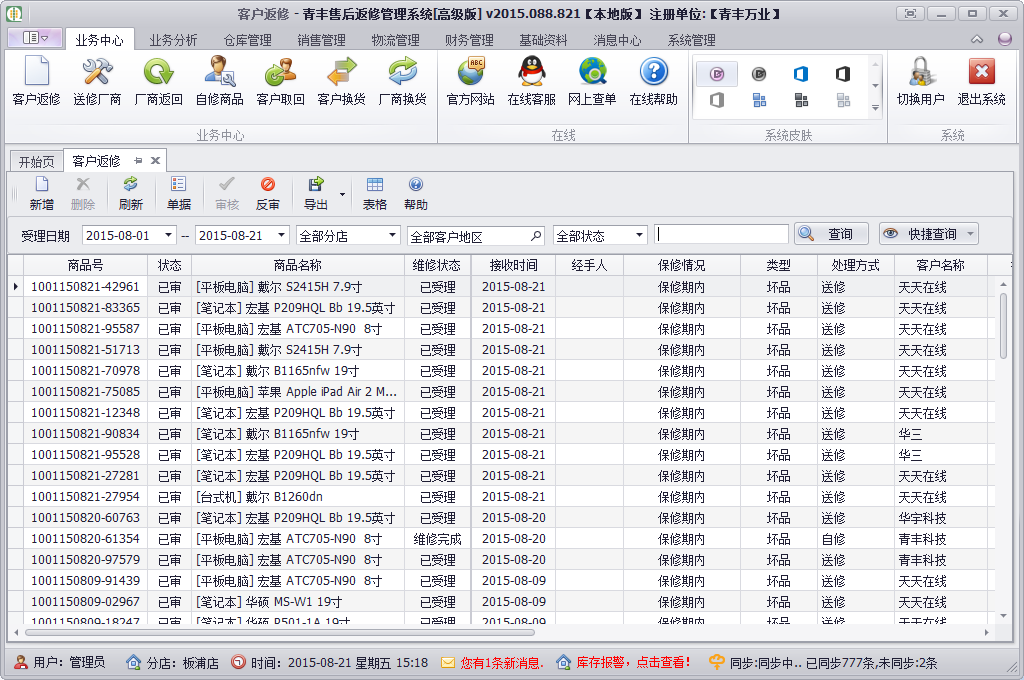Click 同步 sync status indicator
This screenshot has width=1024, height=680.
[823, 663]
